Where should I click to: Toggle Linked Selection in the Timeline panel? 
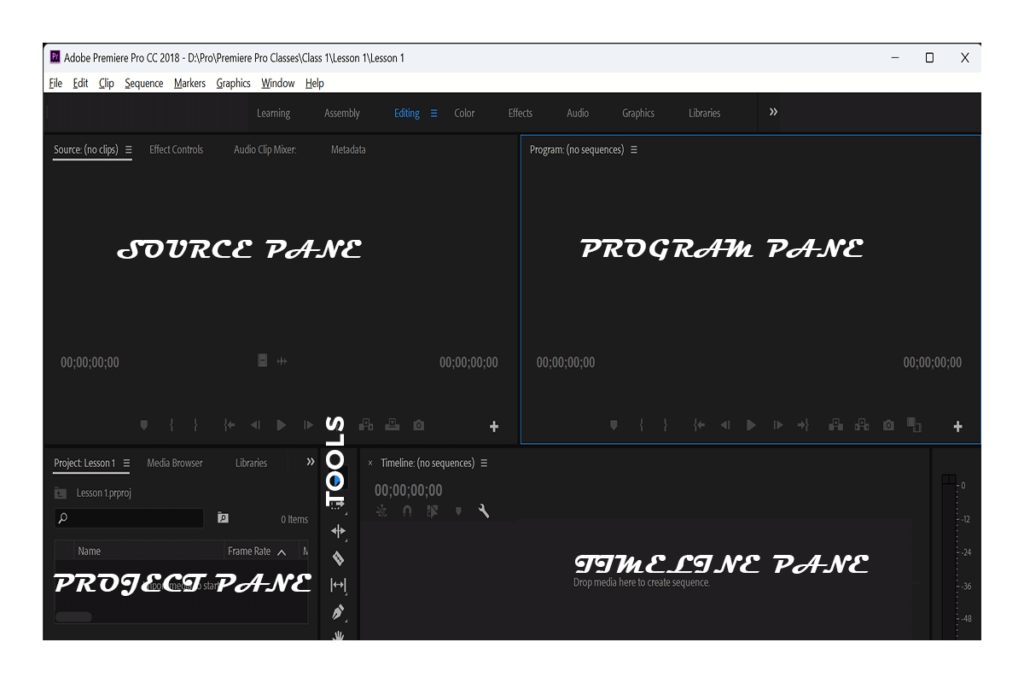(x=430, y=511)
